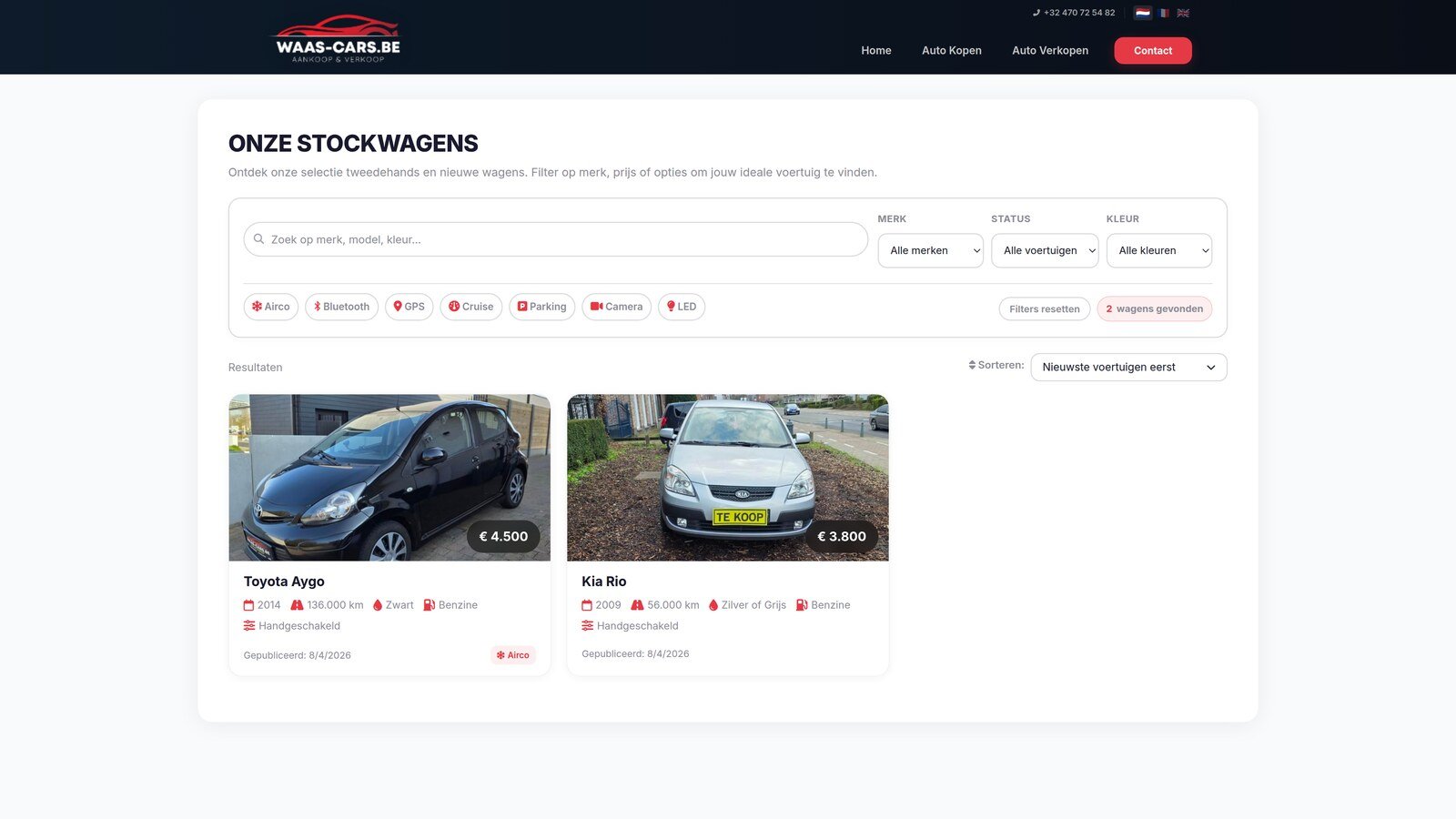Open the black Toyota Aygo photo
Image resolution: width=1456 pixels, height=819 pixels.
click(x=389, y=477)
